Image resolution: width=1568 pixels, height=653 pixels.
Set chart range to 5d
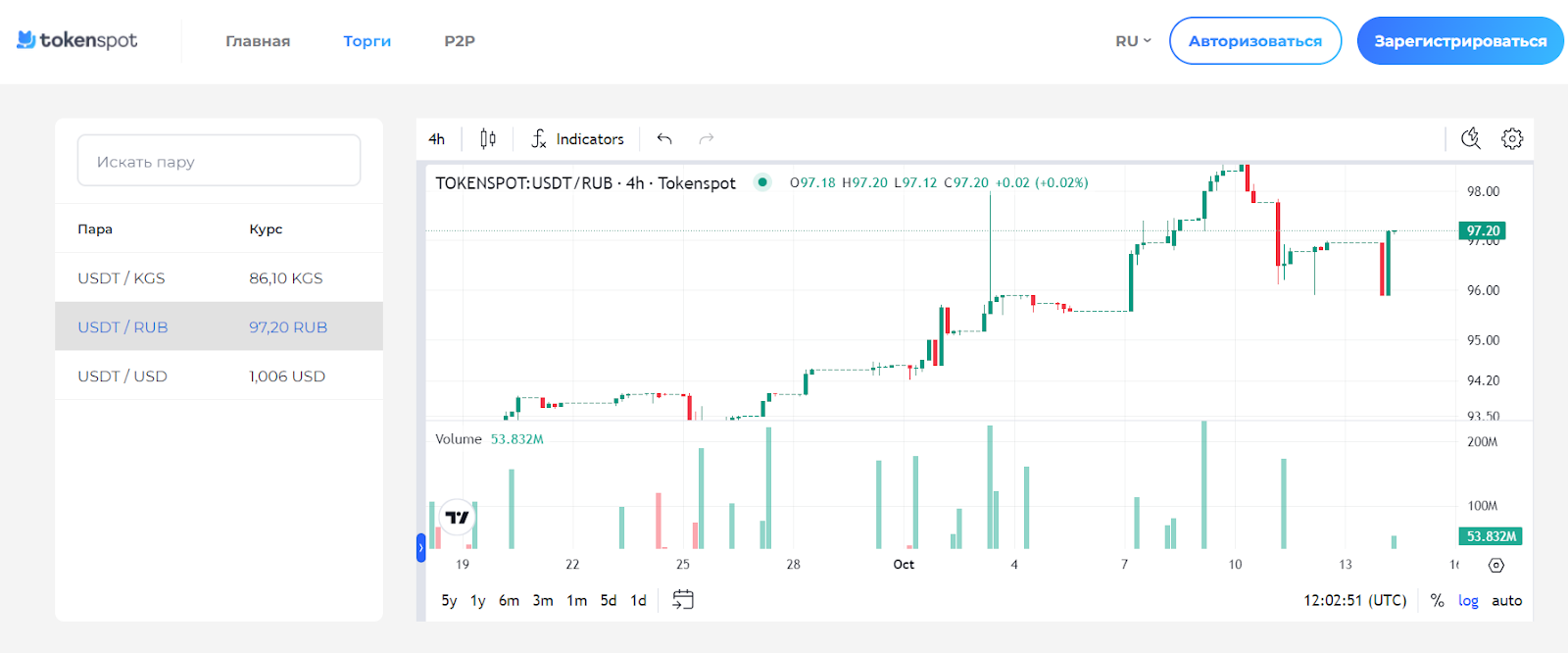click(x=609, y=600)
